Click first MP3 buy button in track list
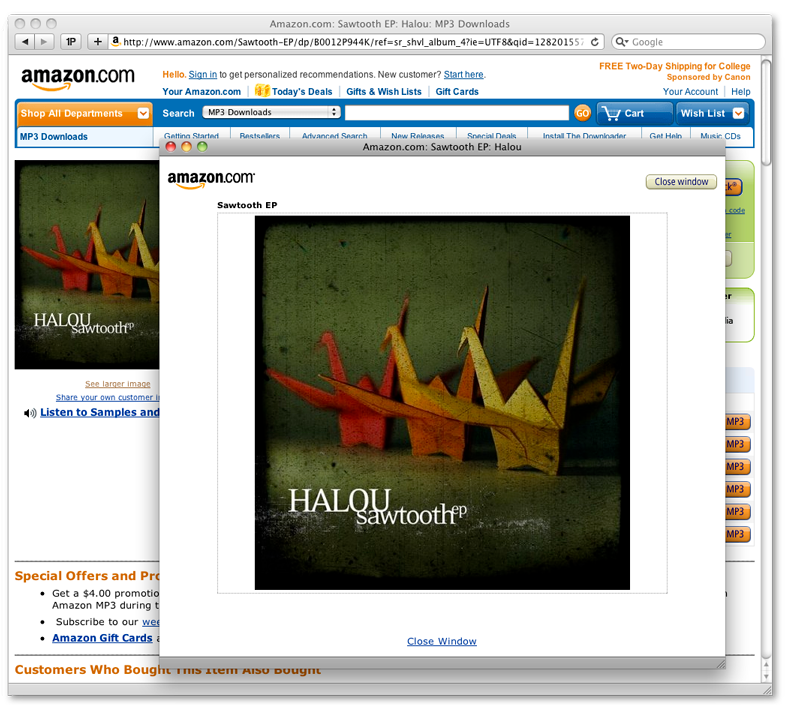The width and height of the screenshot is (785, 705). click(737, 422)
